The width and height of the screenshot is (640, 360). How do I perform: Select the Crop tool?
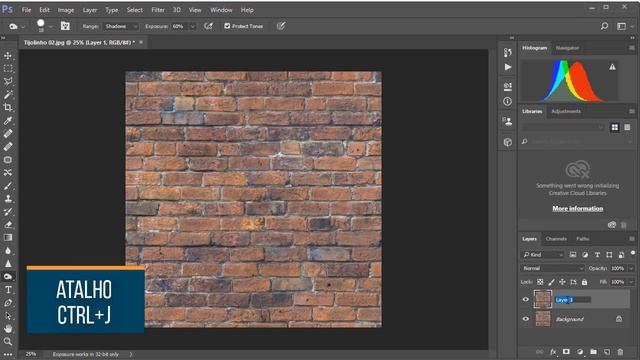click(x=8, y=107)
